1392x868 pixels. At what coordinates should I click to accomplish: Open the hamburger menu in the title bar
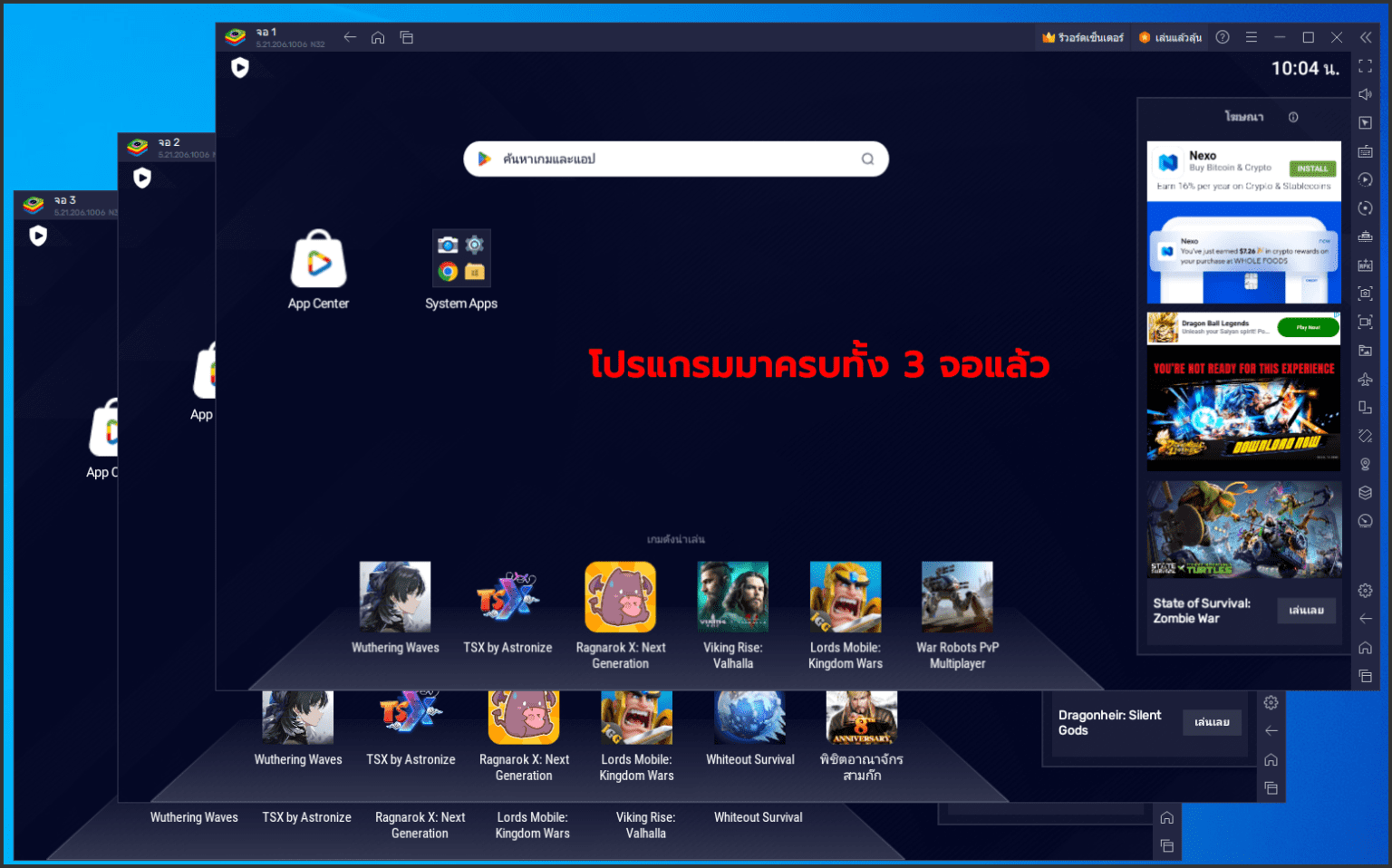[1252, 37]
